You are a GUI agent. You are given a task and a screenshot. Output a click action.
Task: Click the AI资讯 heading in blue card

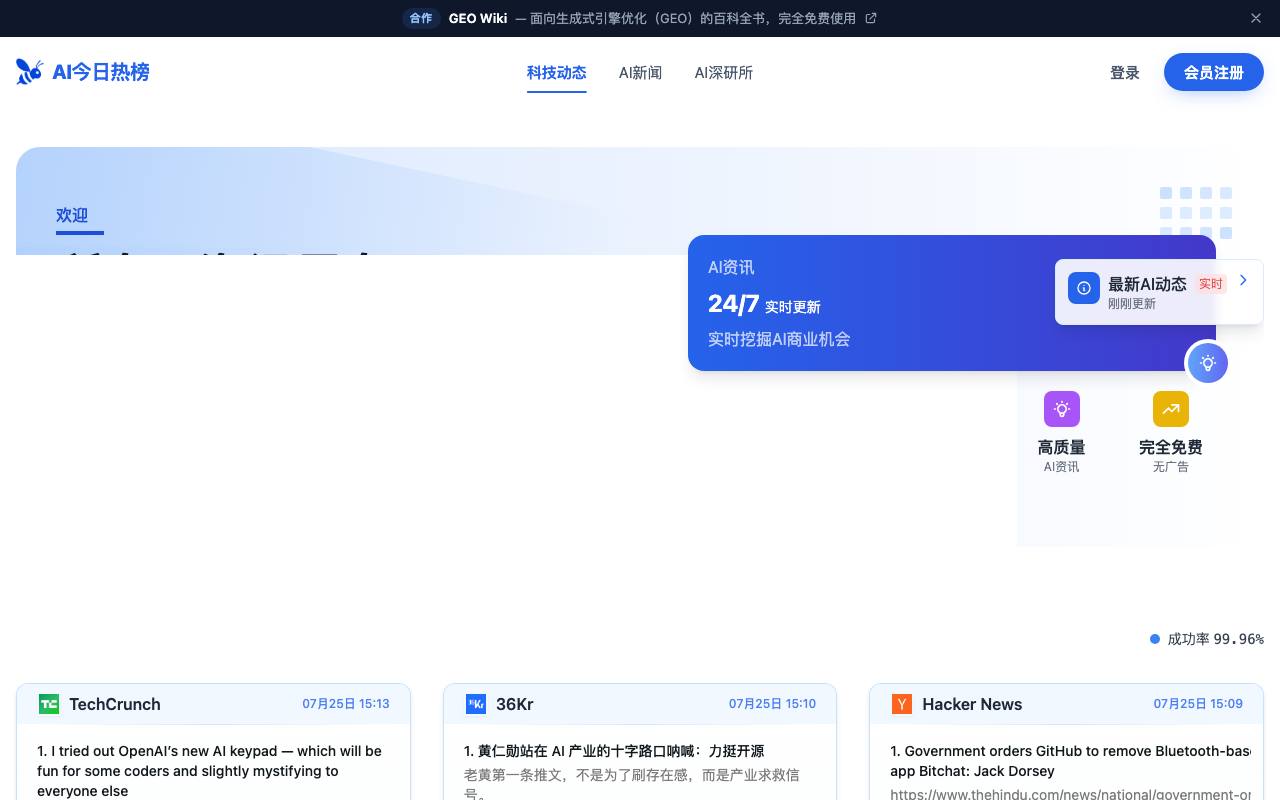(x=731, y=267)
